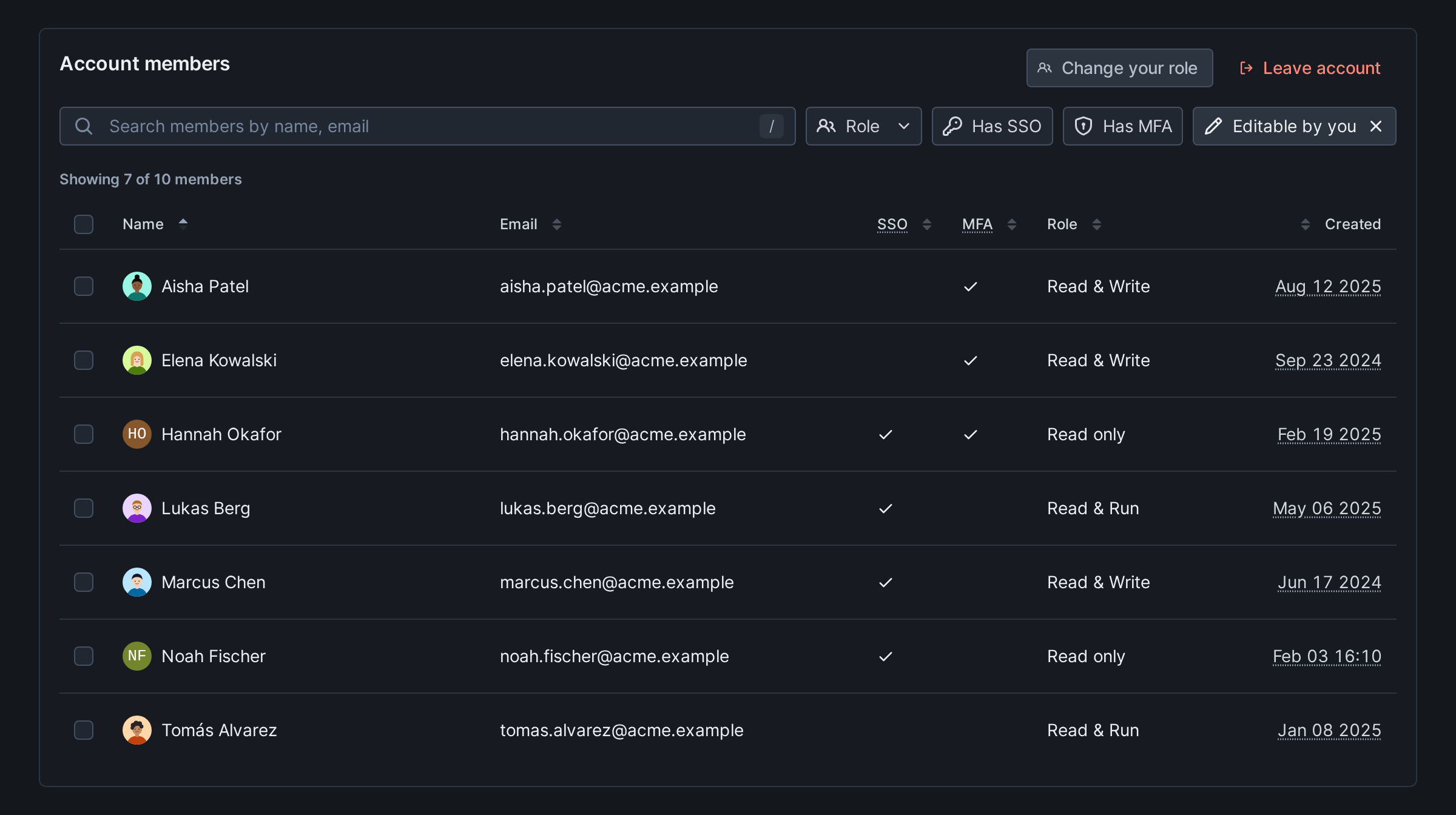The image size is (1456, 815).
Task: Select Hannah Okafor's row checkbox
Action: (x=84, y=434)
